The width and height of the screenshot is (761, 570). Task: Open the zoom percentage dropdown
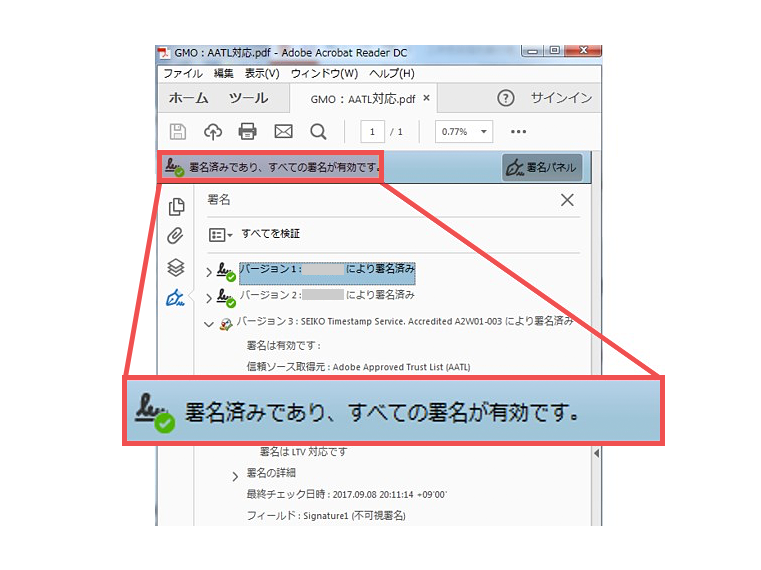[x=464, y=132]
